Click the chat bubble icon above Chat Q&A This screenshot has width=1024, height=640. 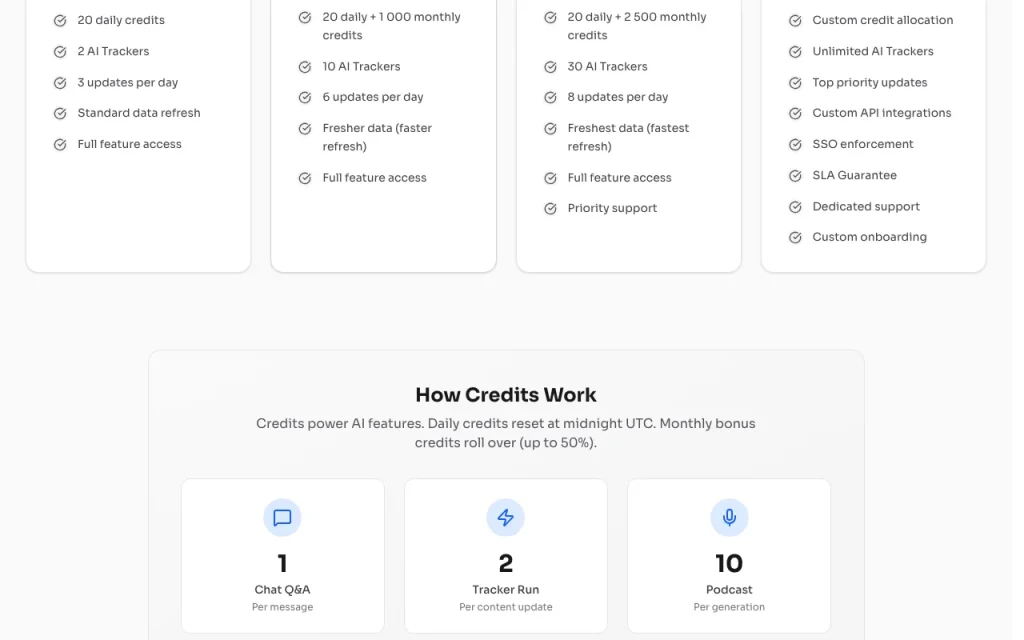pos(282,518)
